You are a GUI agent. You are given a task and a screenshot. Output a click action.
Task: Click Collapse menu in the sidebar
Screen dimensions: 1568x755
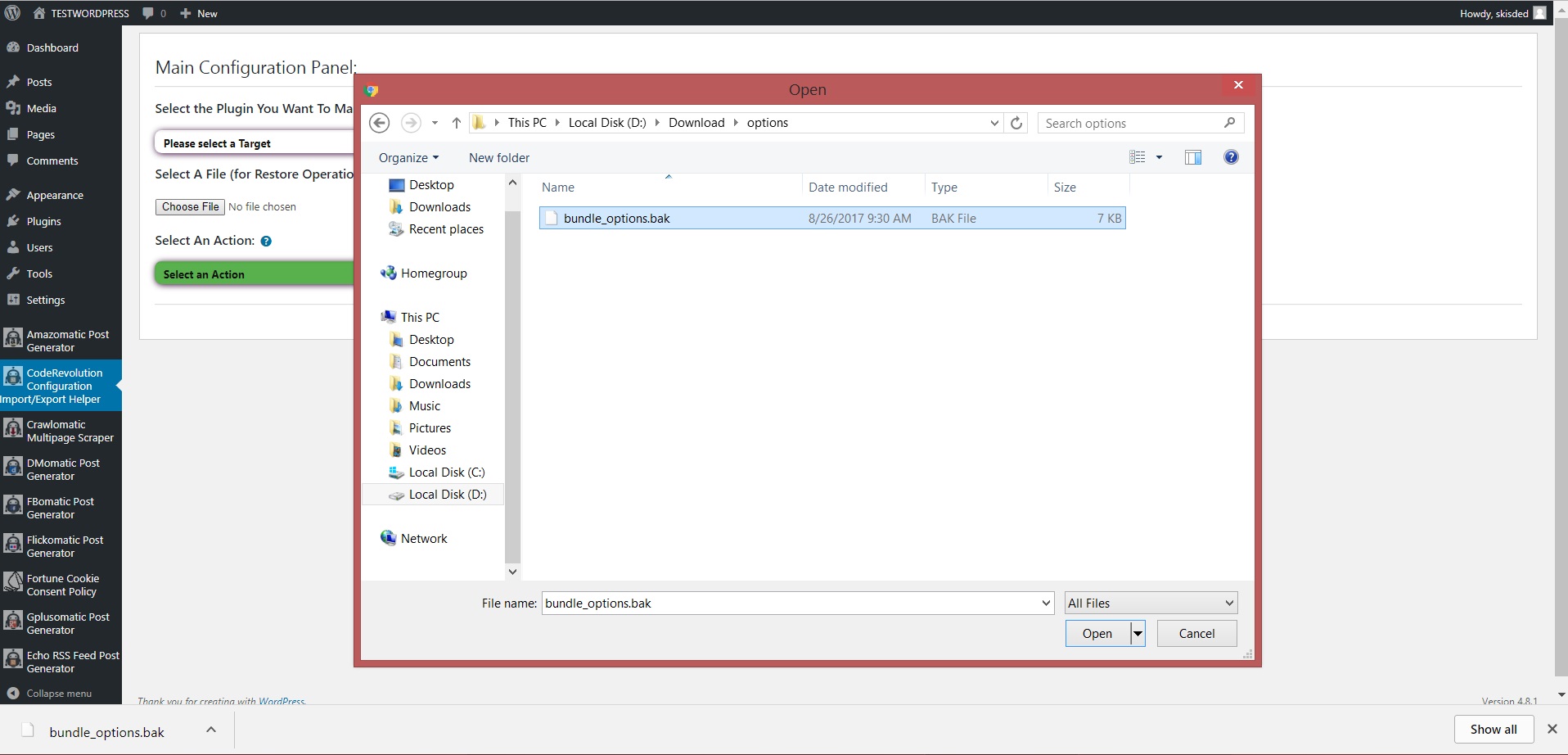(49, 694)
